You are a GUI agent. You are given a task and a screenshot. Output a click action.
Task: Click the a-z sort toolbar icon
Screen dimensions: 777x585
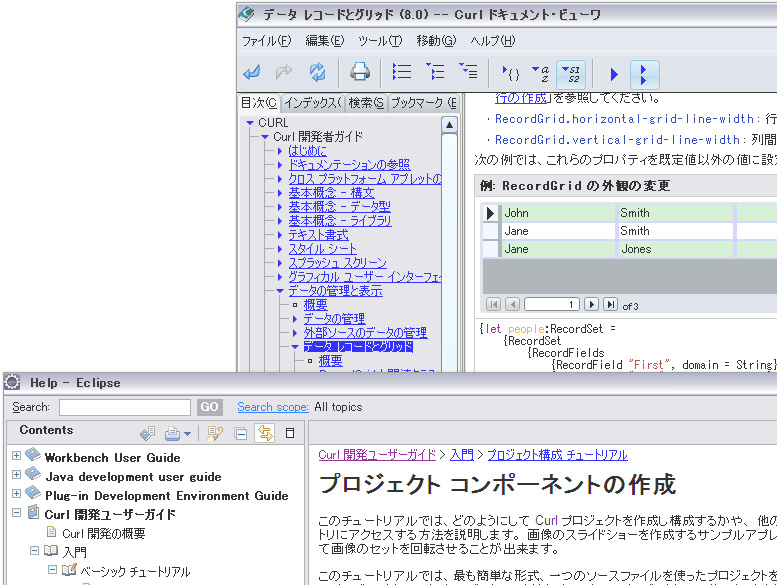541,72
